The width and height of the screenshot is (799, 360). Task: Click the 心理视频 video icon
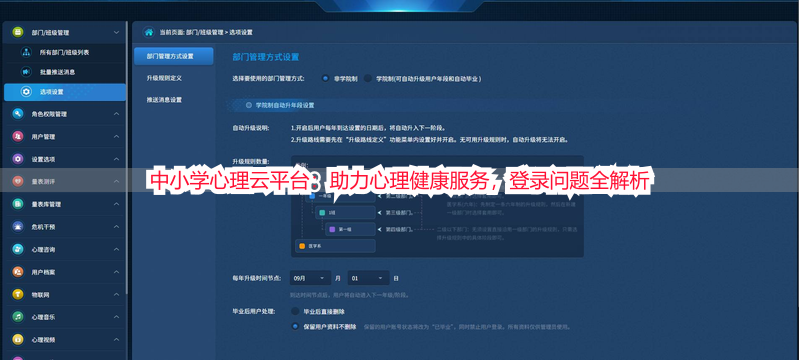(18, 339)
